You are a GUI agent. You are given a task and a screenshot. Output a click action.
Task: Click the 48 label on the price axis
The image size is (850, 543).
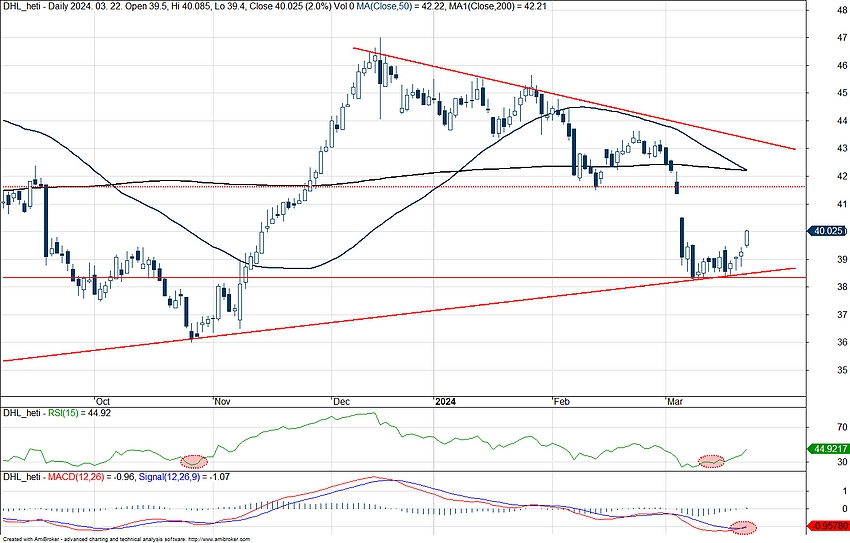826,10
